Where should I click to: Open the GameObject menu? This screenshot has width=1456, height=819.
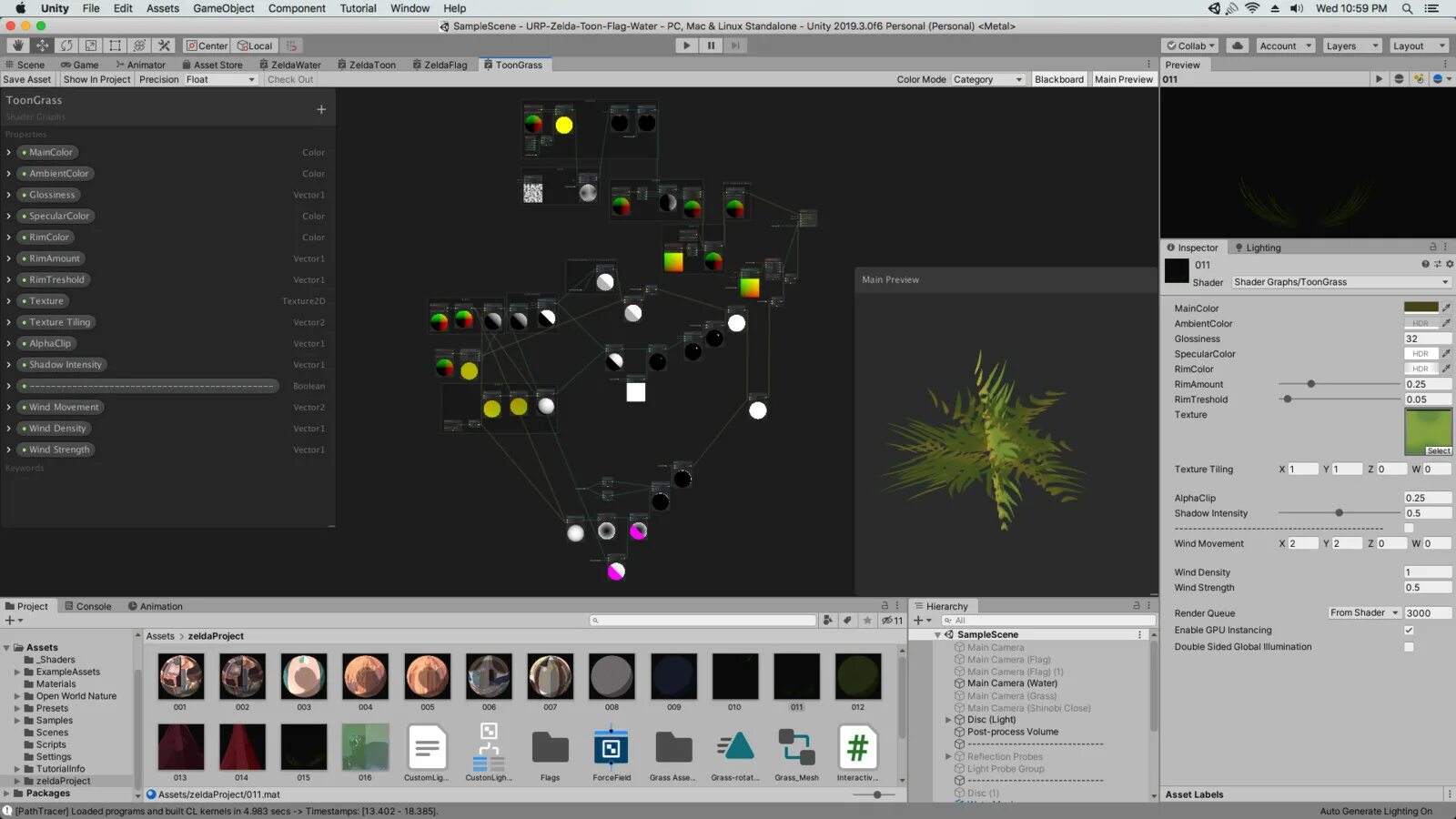pos(224,8)
